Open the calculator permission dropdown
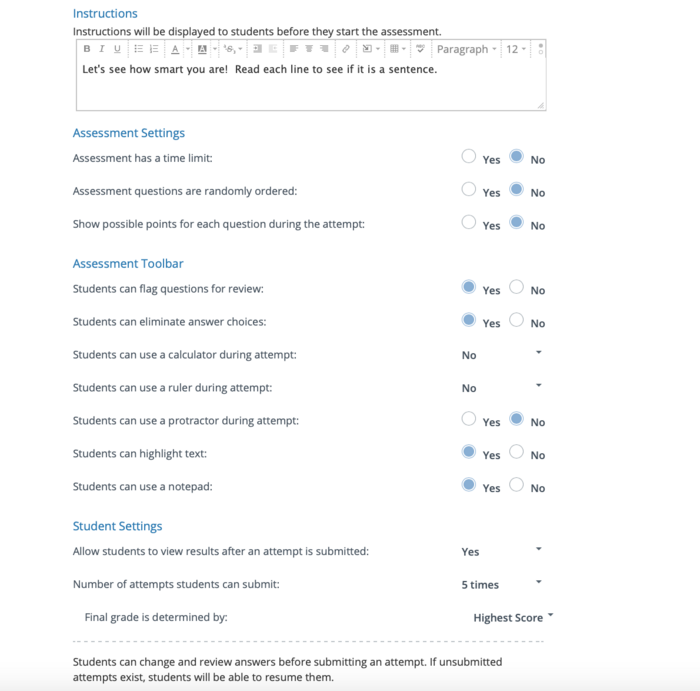The width and height of the screenshot is (700, 691). point(502,355)
